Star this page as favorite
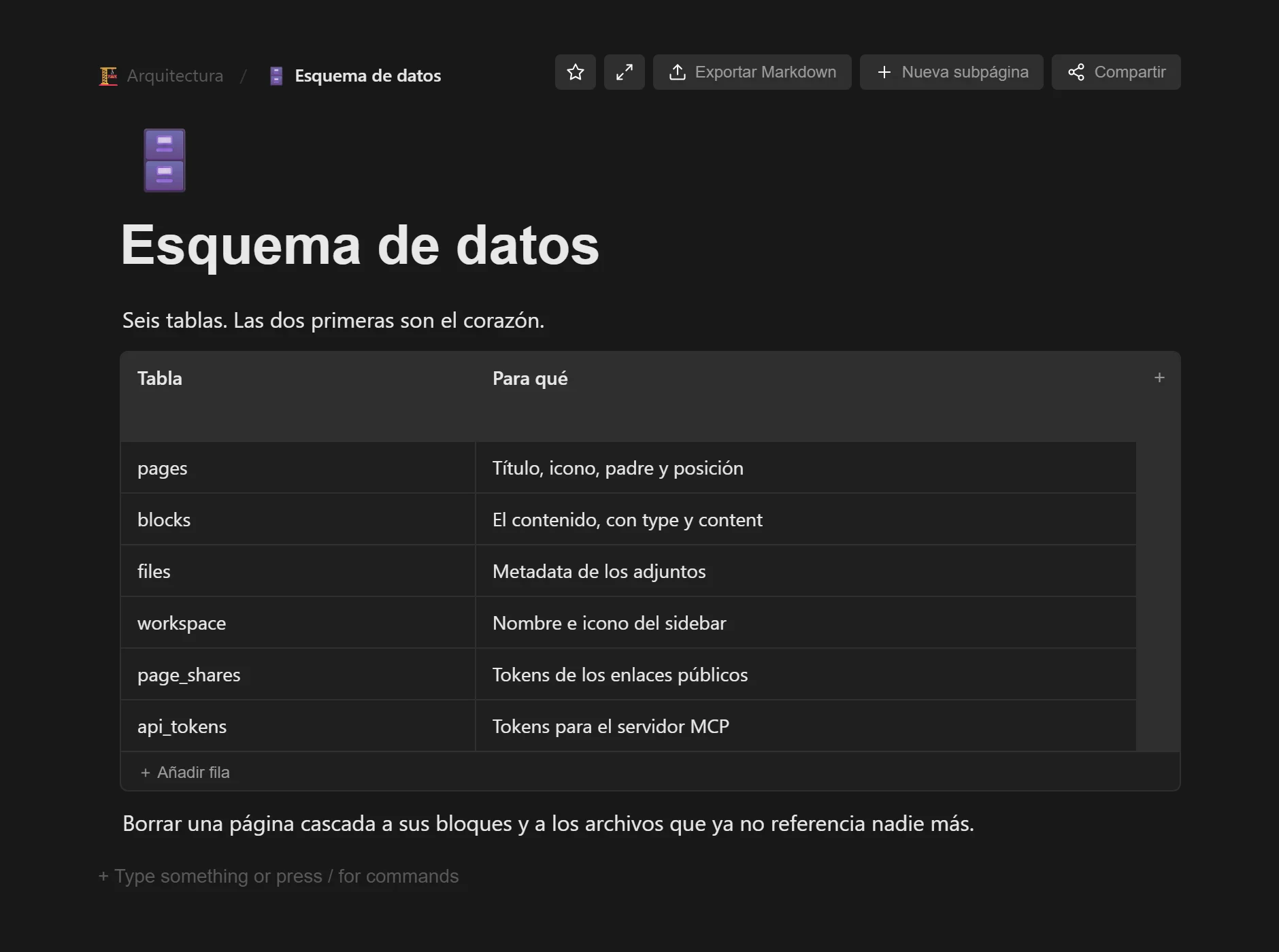1279x952 pixels. pos(576,72)
